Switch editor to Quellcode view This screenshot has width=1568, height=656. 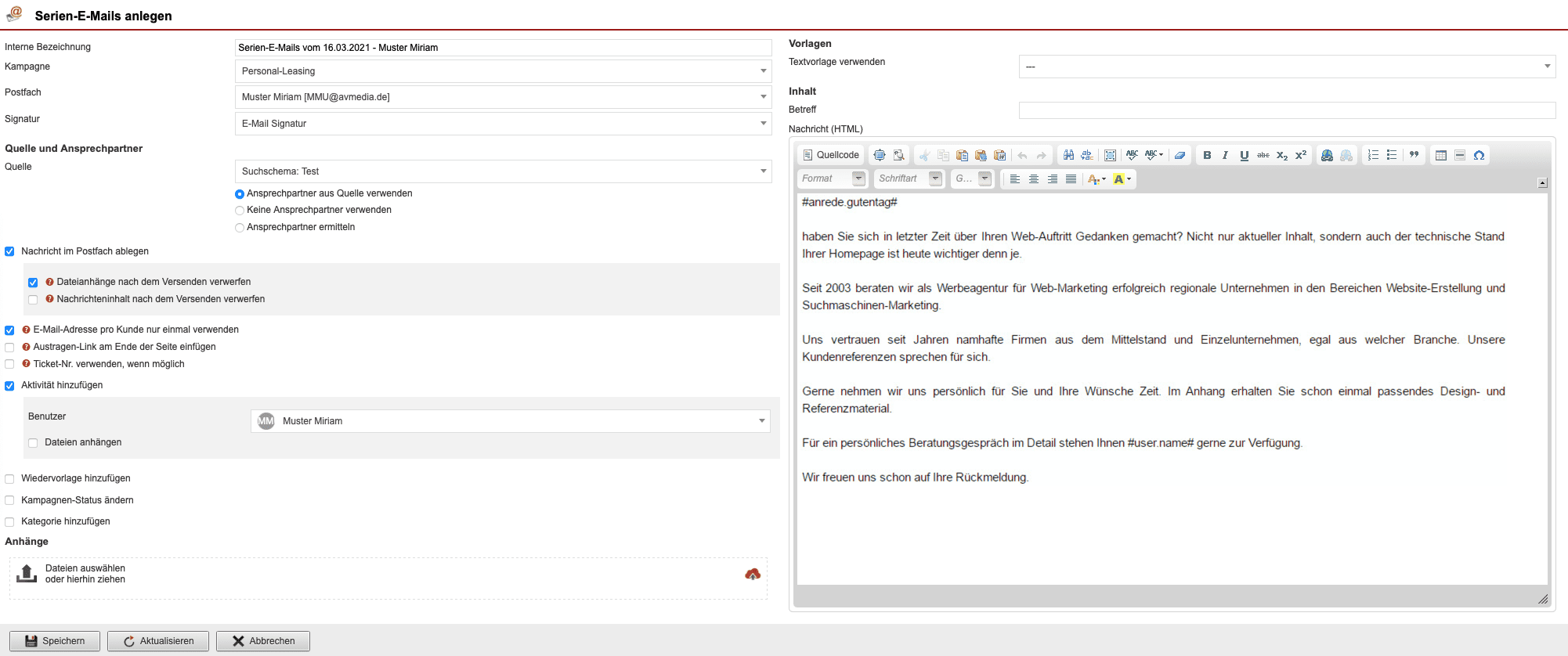click(x=830, y=155)
